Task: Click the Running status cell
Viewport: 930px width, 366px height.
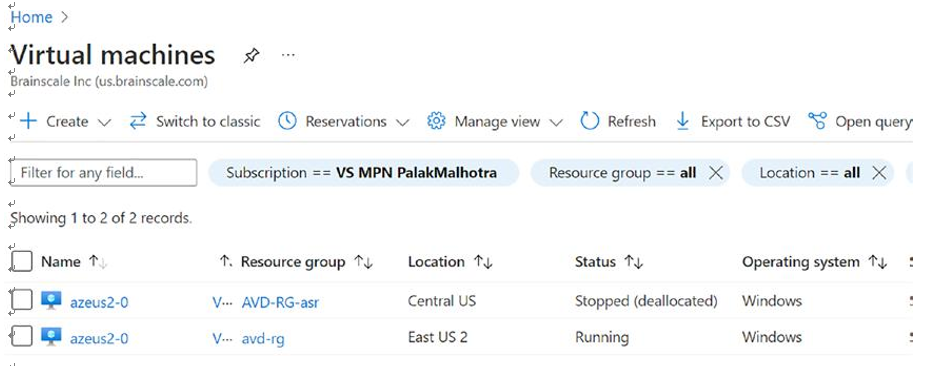Action: (602, 338)
